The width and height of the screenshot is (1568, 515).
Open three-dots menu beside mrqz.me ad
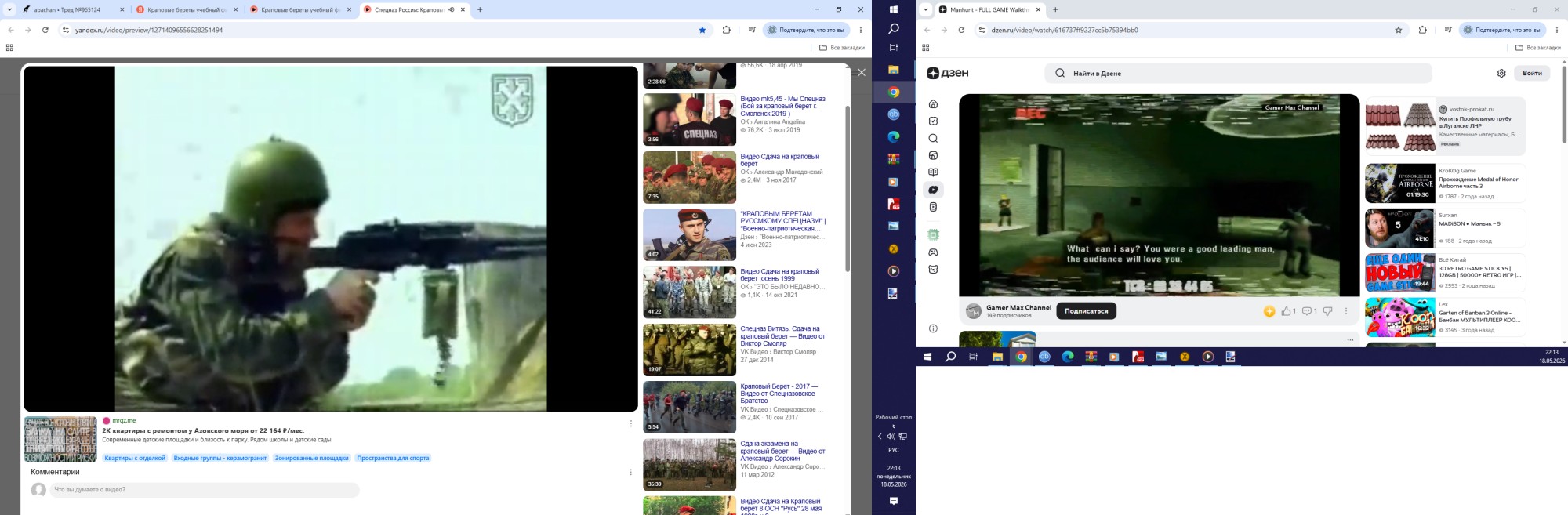tap(630, 423)
